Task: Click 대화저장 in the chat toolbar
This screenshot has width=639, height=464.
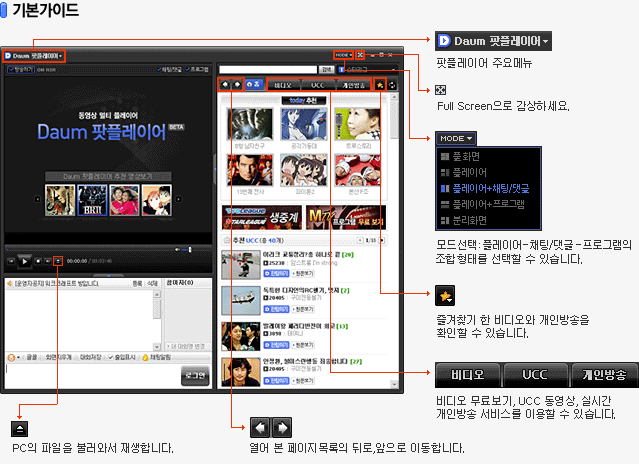Action: (x=90, y=357)
